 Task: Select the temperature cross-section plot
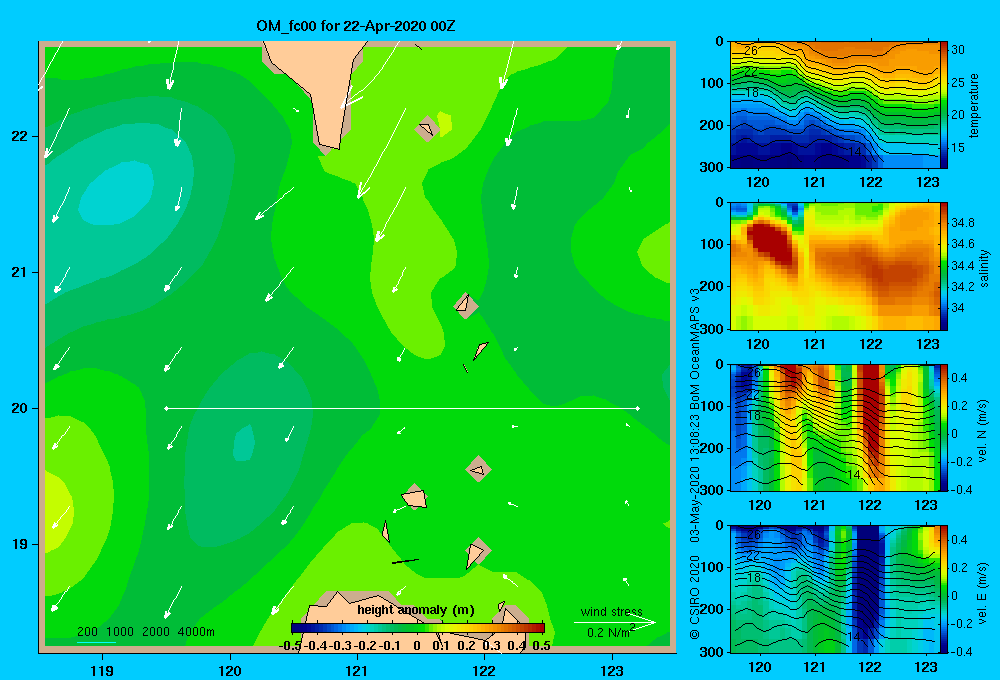click(834, 105)
